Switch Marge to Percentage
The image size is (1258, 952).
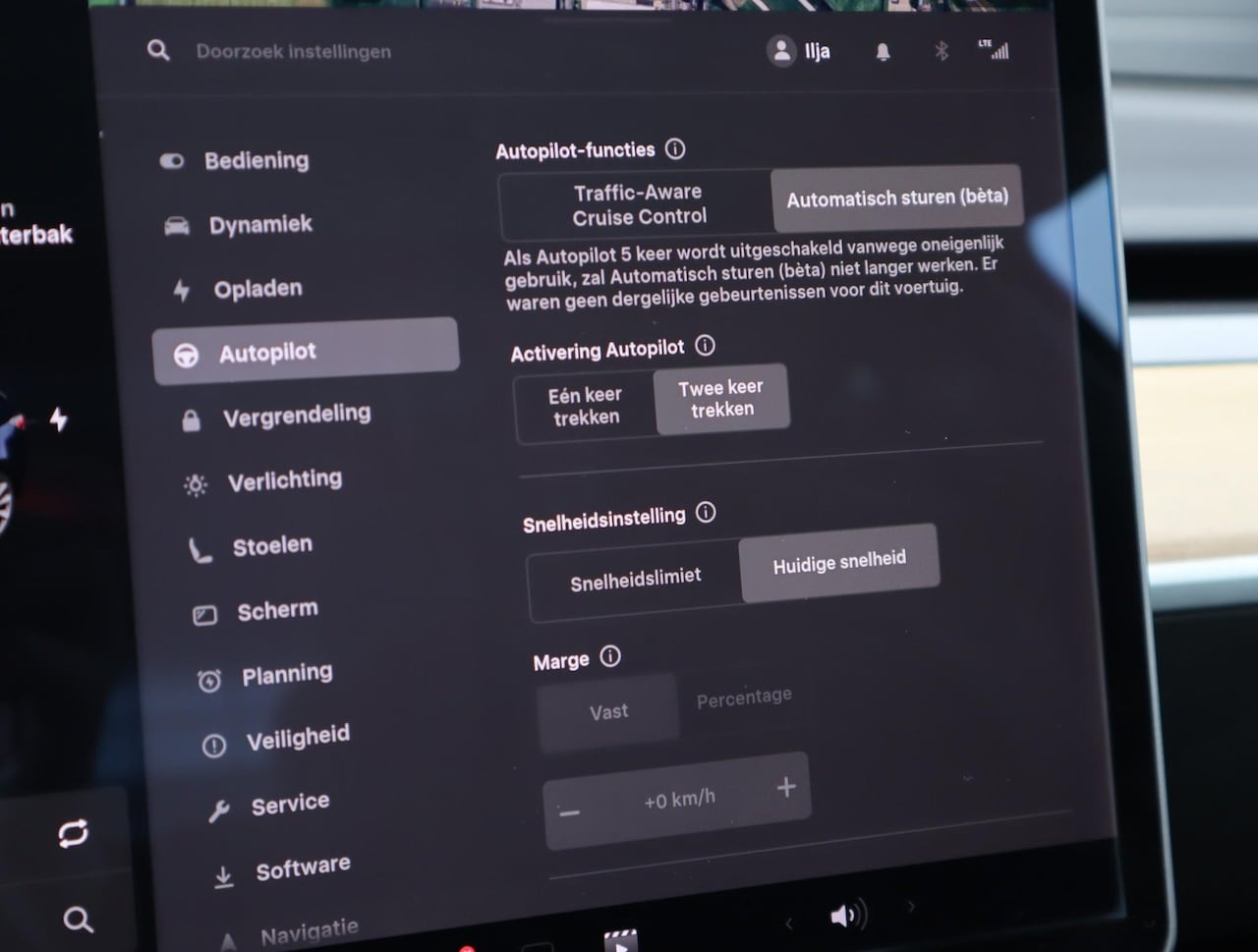coord(743,699)
